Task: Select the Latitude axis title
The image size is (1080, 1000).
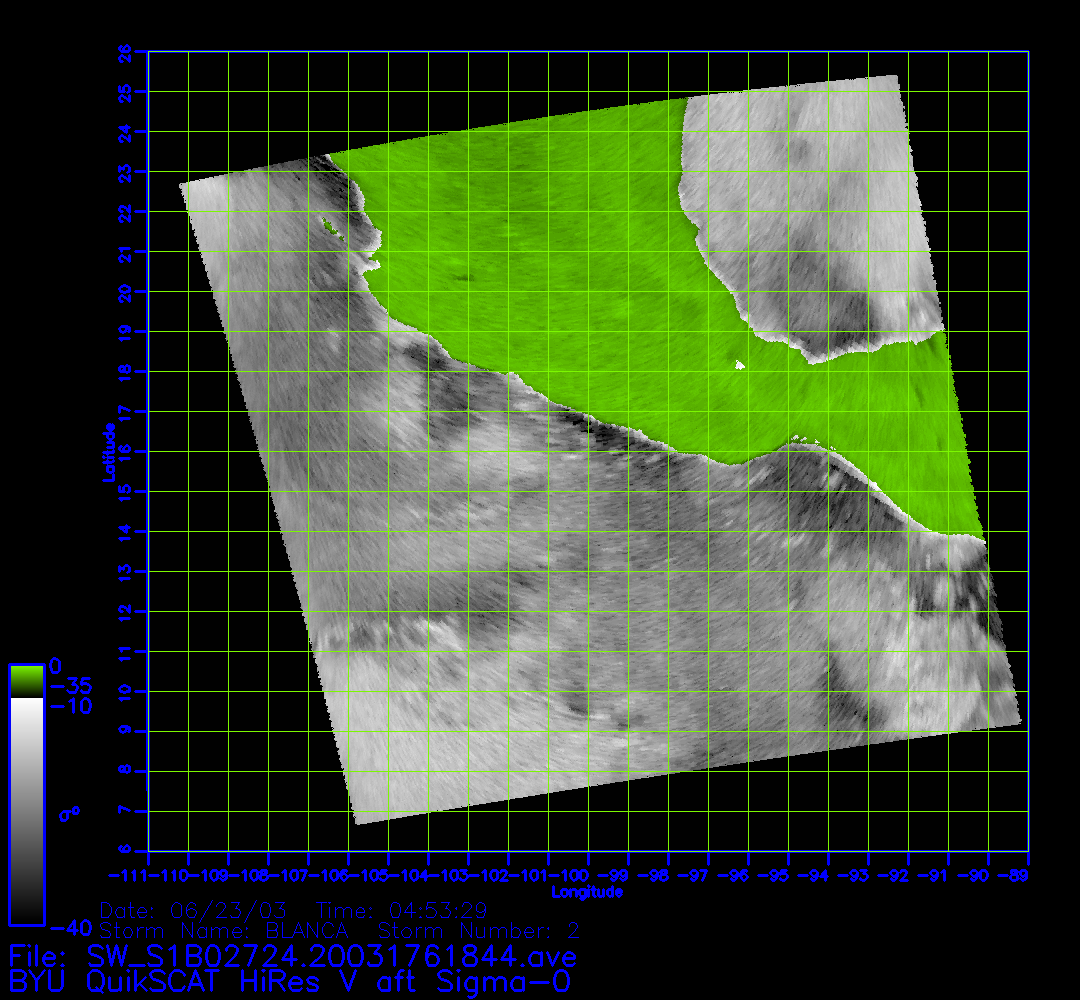Action: [106, 452]
